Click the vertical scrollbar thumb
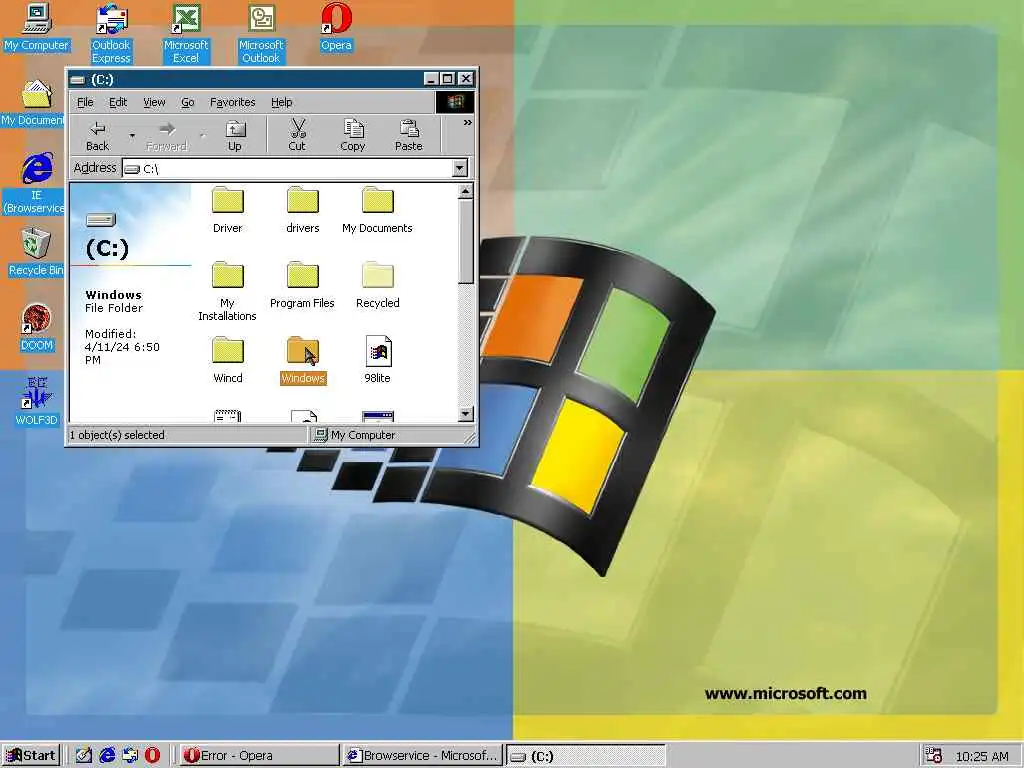The width and height of the screenshot is (1024, 768). [x=466, y=241]
